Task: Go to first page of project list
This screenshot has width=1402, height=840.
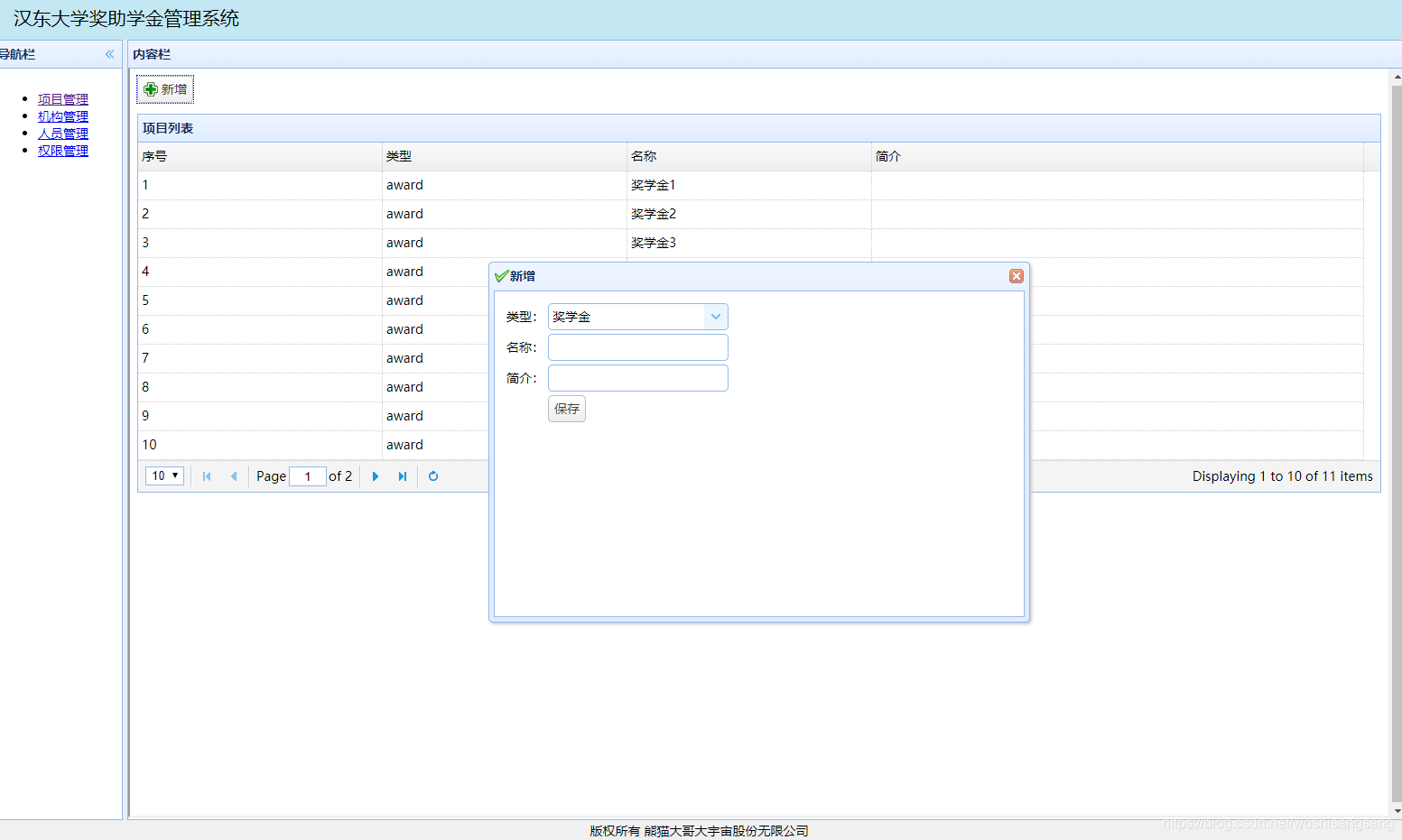Action: (207, 476)
